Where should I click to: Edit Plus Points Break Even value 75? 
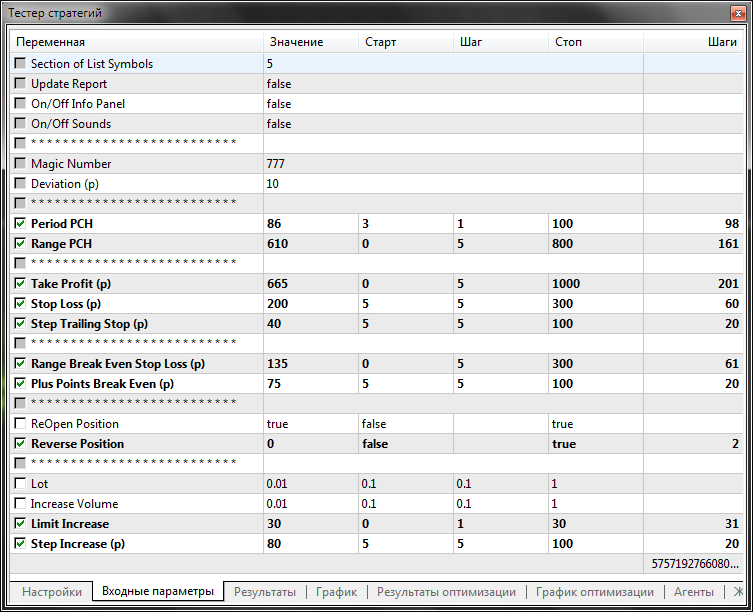point(311,383)
